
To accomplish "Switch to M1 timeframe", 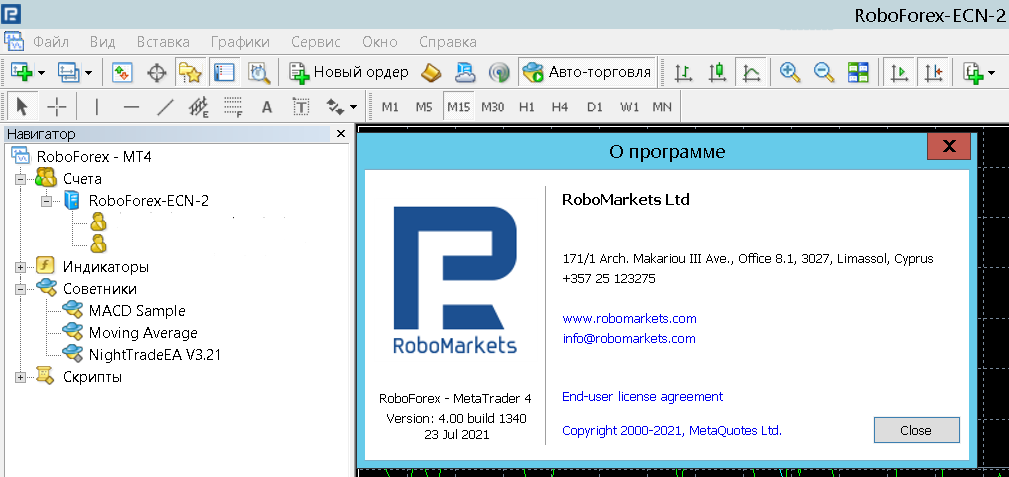I will pyautogui.click(x=390, y=107).
